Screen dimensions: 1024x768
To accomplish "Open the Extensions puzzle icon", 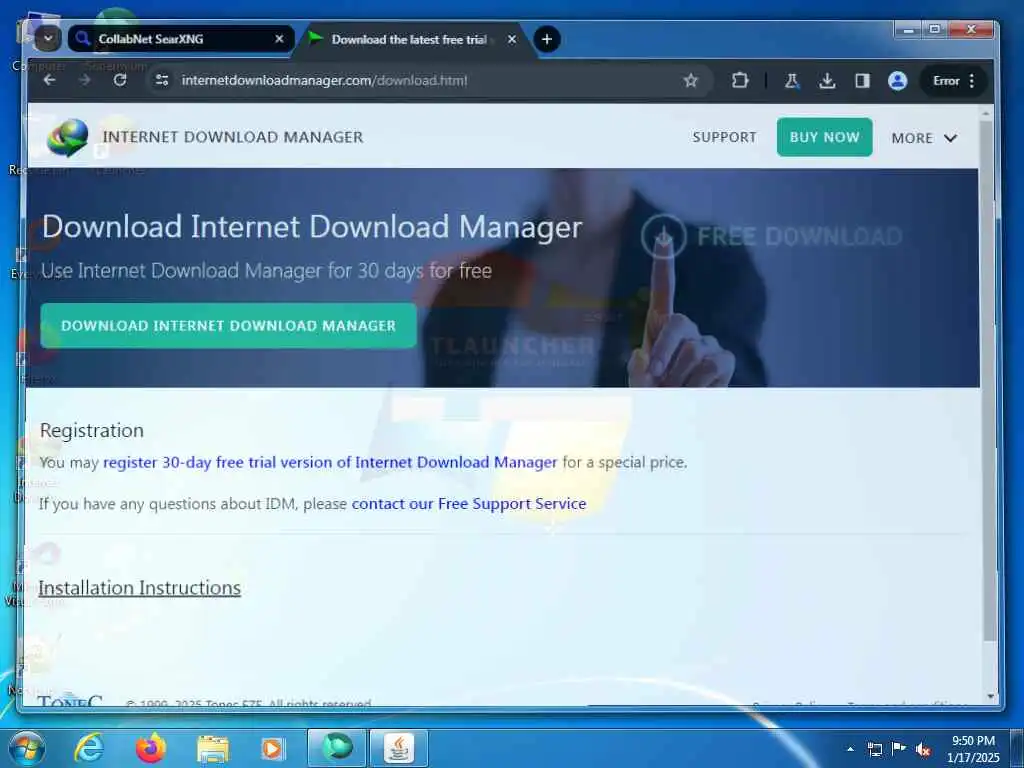I will (x=739, y=80).
